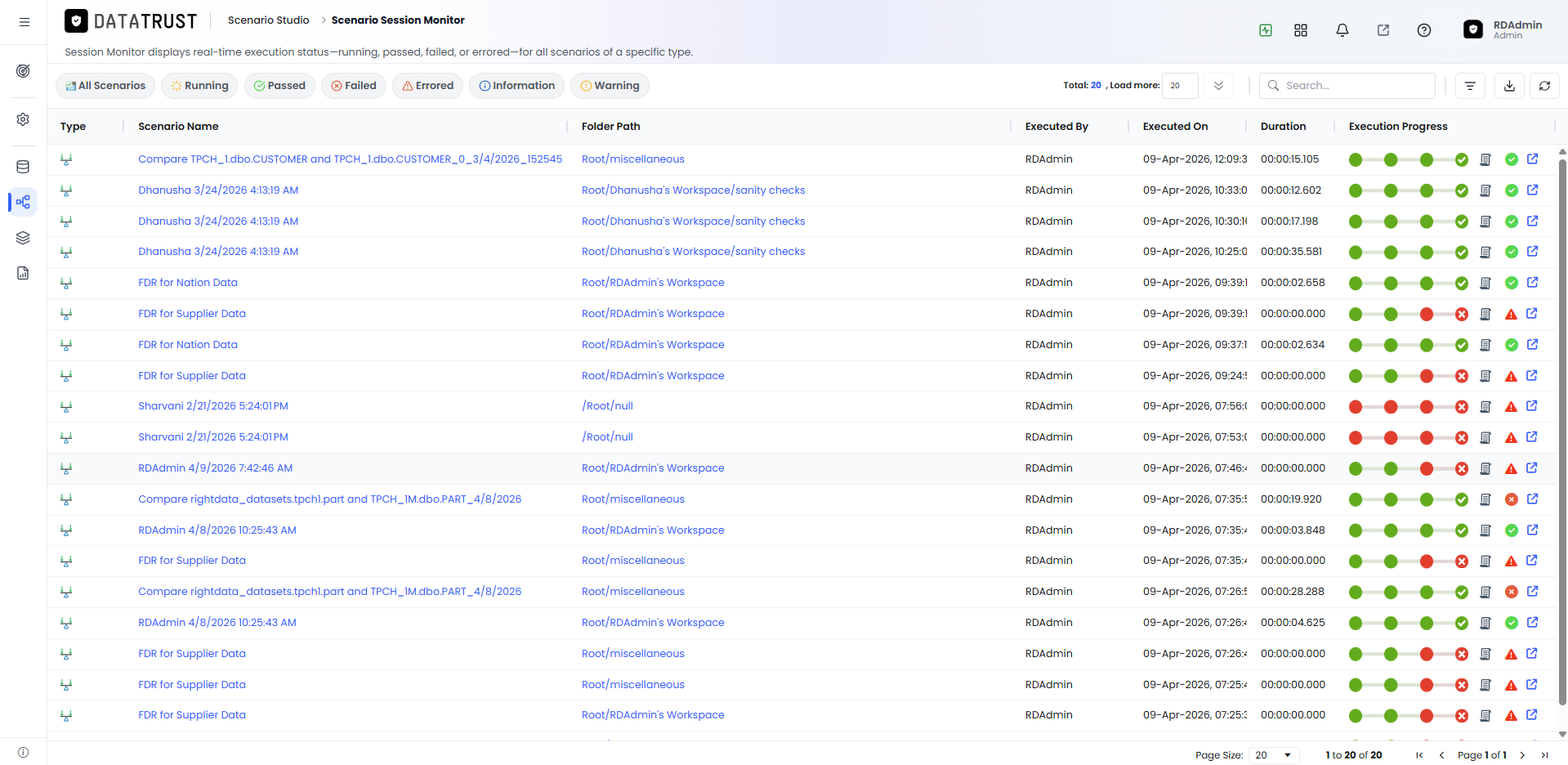Image resolution: width=1568 pixels, height=765 pixels.
Task: Open the layers stack sidebar icon
Action: (23, 238)
